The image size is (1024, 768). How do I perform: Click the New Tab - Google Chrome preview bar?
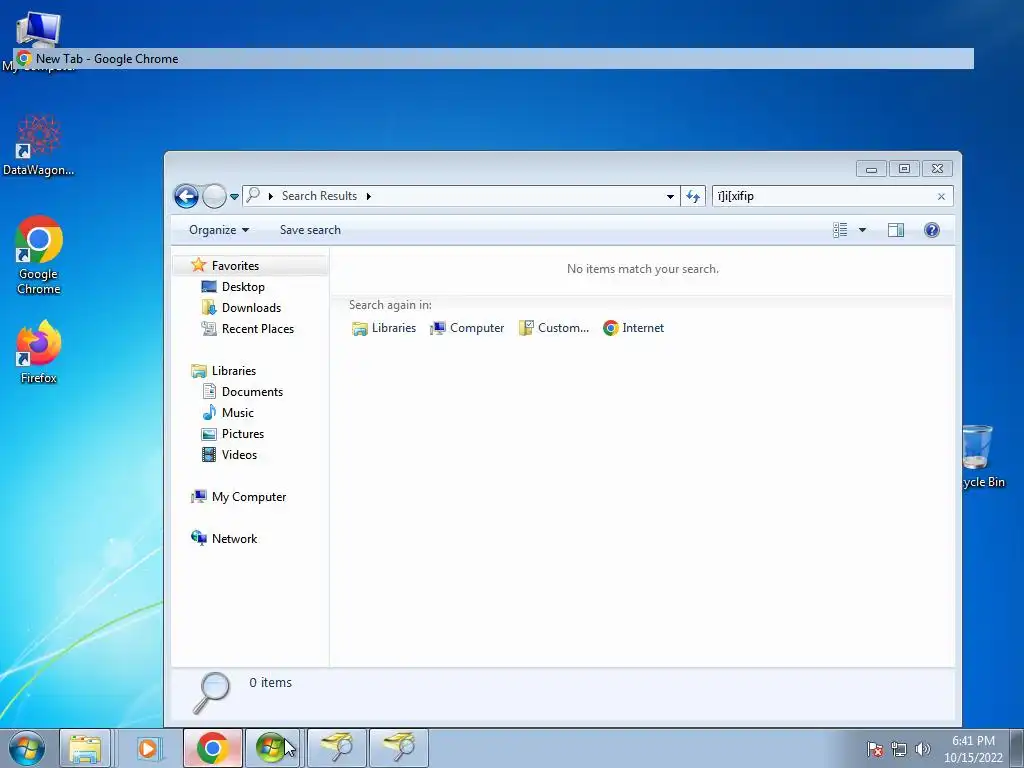[494, 59]
